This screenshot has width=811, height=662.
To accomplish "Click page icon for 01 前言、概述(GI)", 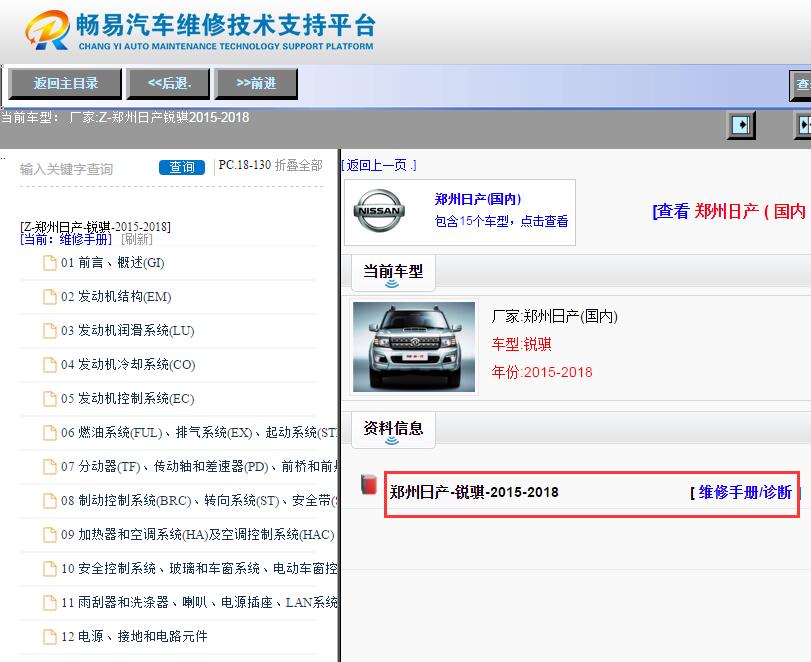I will 50,263.
